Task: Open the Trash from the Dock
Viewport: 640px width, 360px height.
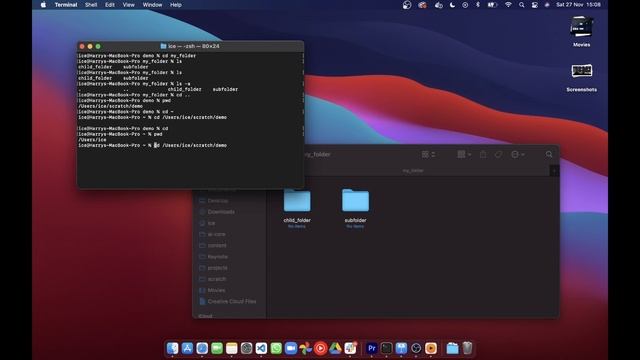Action: click(467, 348)
